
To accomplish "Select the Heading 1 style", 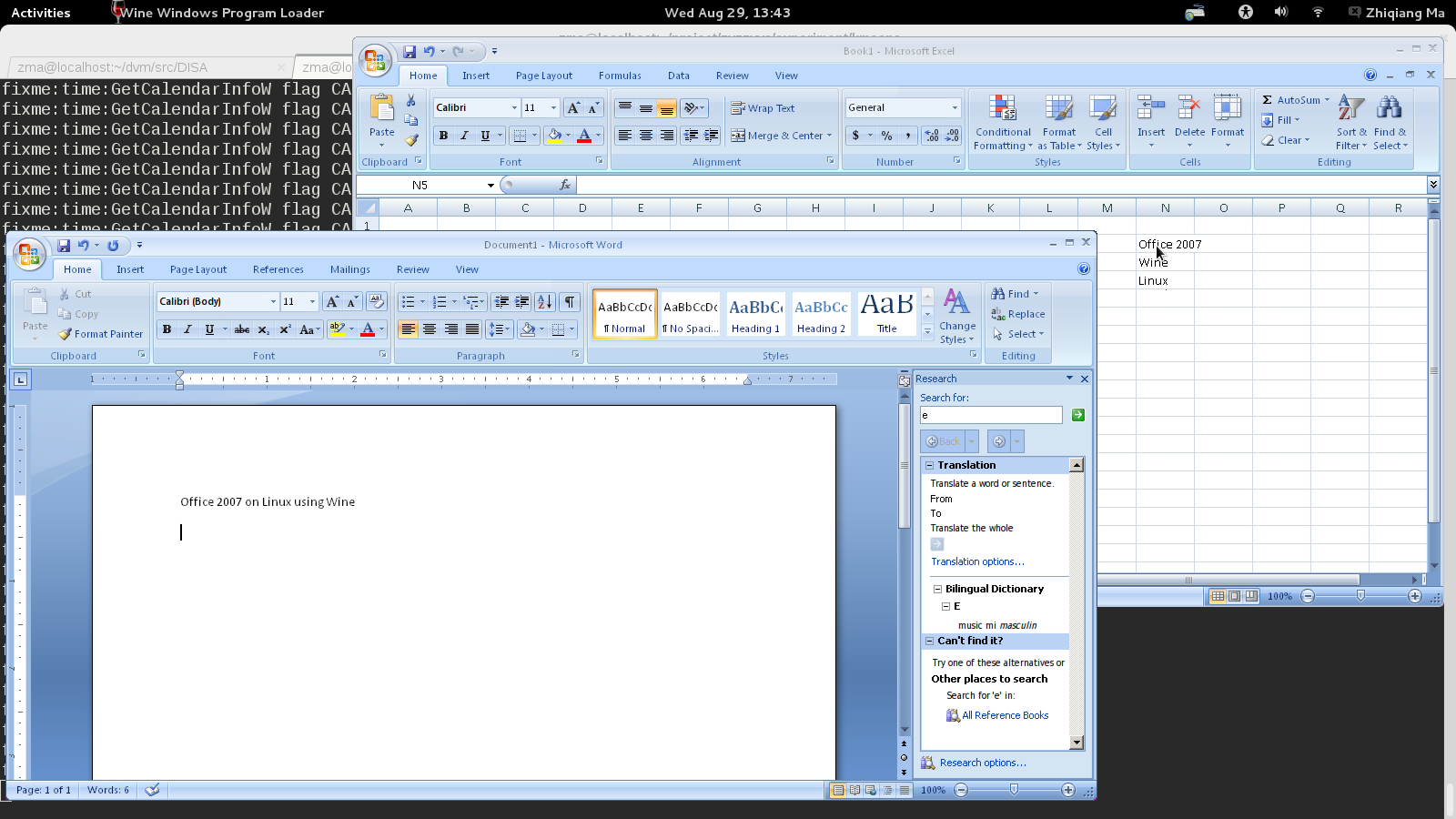I will coord(755,314).
